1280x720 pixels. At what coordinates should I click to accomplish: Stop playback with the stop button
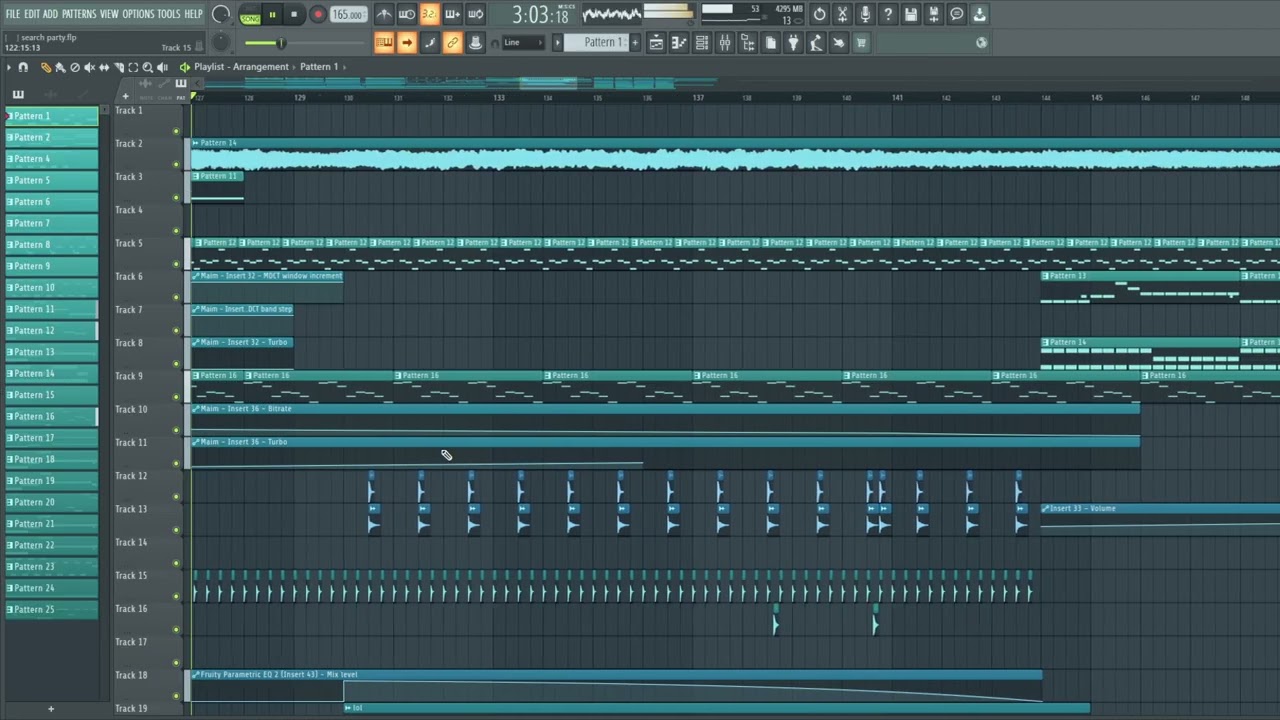pos(294,15)
